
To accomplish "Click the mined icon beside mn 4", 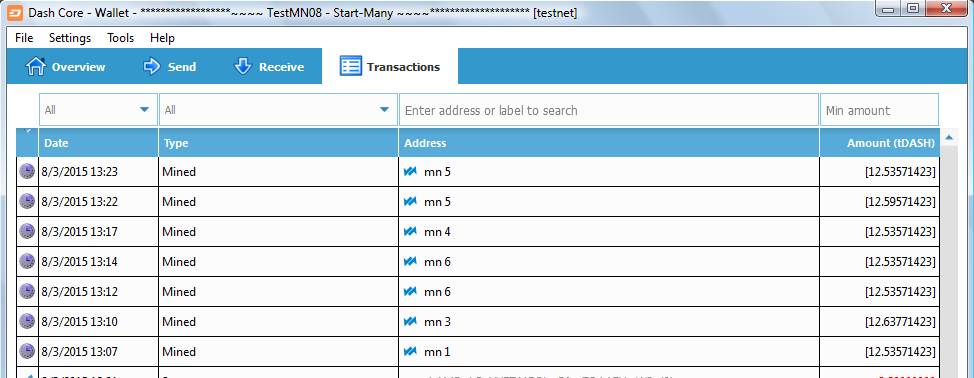I will coord(410,232).
